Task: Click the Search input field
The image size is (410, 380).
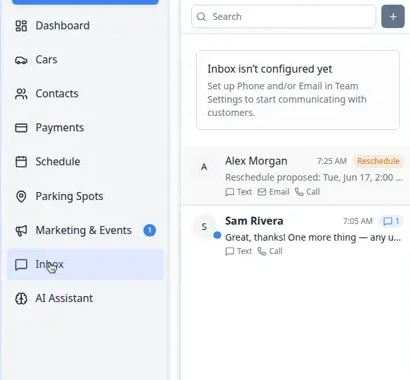Action: pyautogui.click(x=284, y=16)
